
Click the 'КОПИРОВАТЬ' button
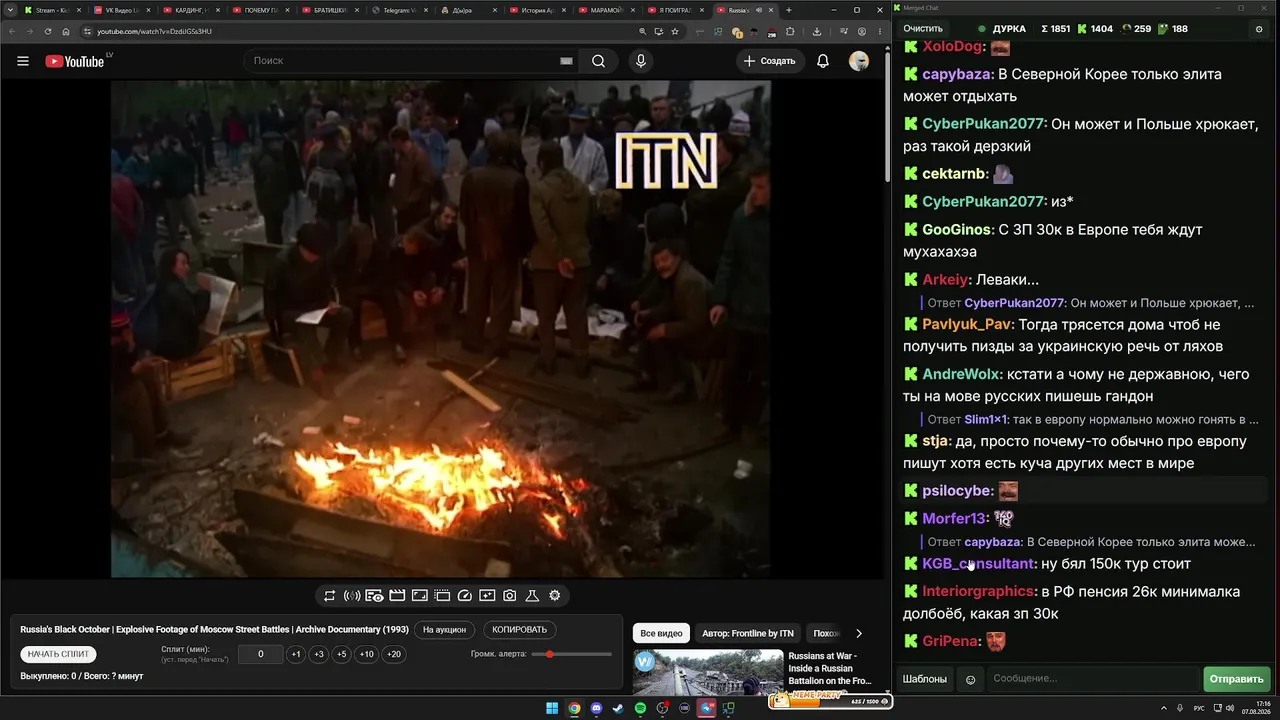click(520, 630)
